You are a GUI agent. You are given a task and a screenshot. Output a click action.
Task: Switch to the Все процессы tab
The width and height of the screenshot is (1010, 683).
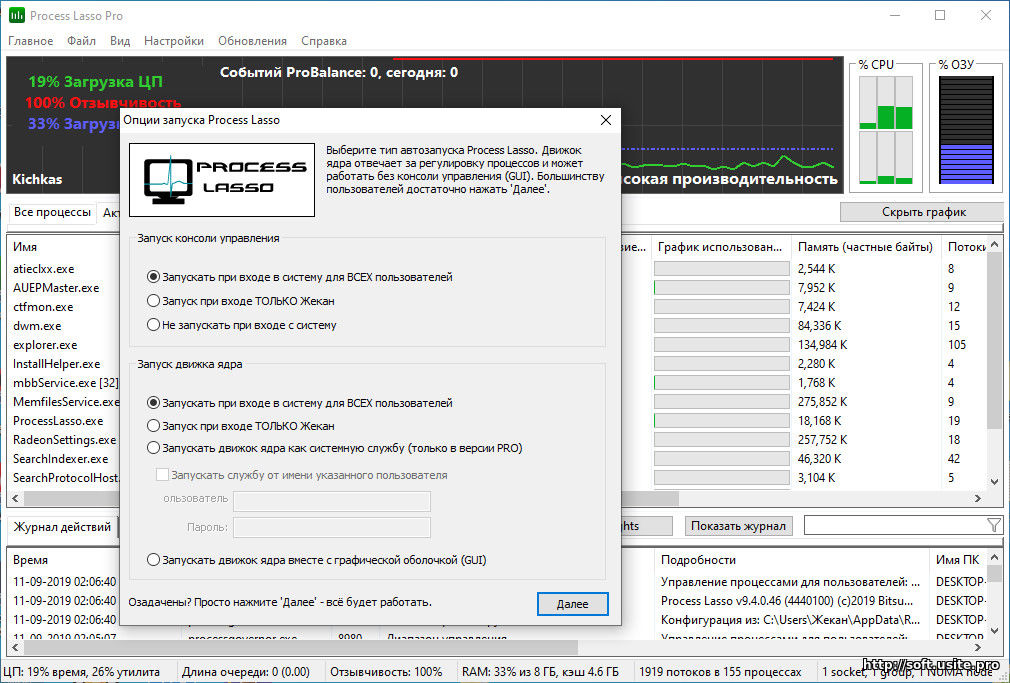click(52, 212)
